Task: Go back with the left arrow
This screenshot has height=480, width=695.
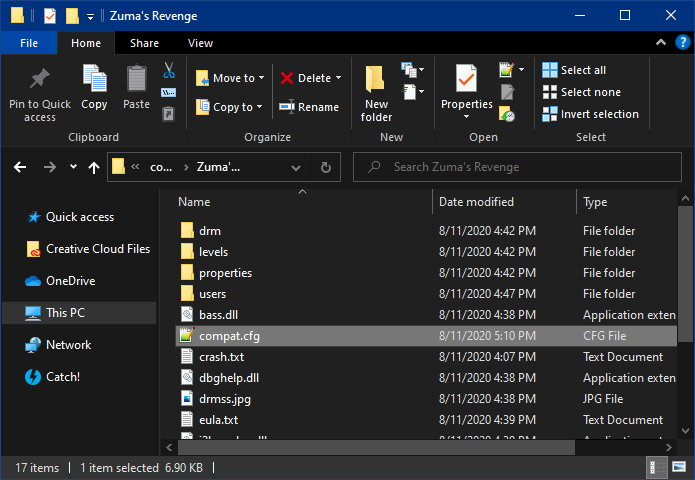Action: click(20, 167)
